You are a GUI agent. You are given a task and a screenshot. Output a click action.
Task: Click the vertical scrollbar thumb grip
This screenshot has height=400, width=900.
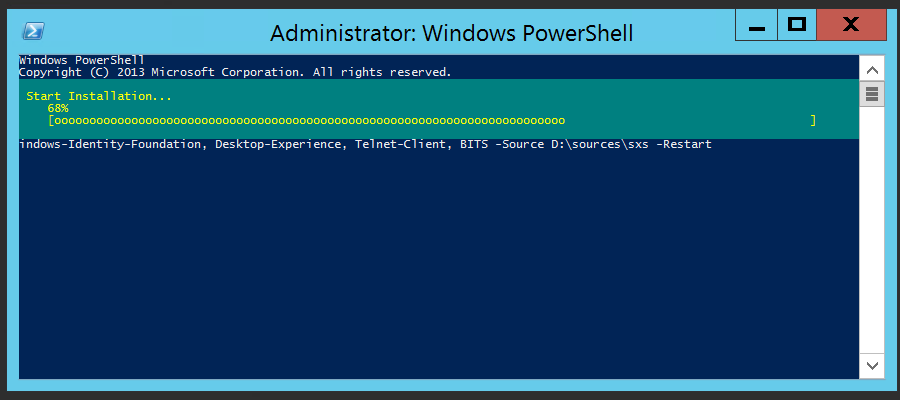[x=872, y=94]
